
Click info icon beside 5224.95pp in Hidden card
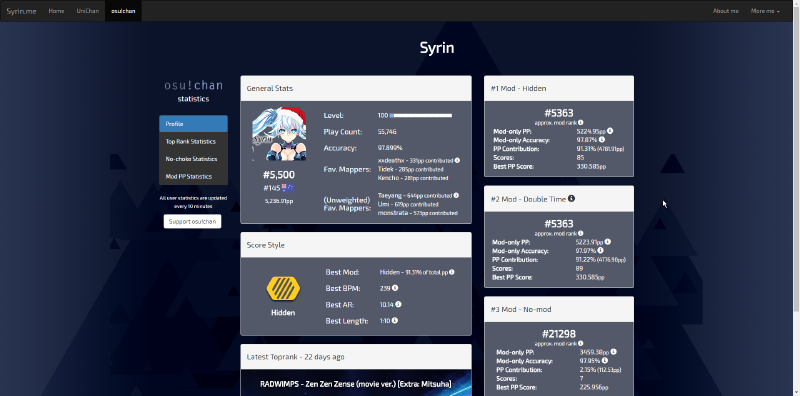click(x=610, y=131)
